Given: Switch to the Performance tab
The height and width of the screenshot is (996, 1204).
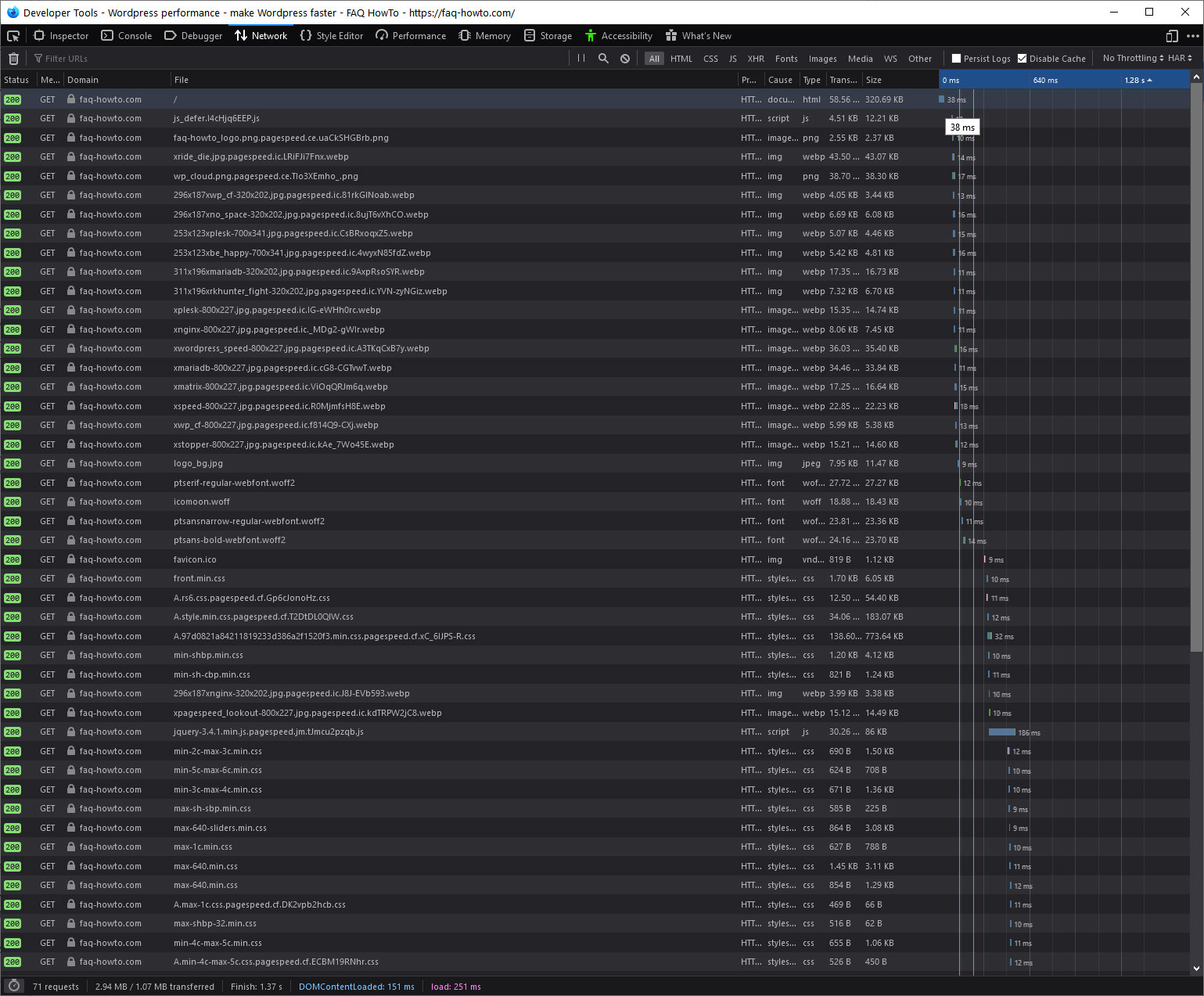Looking at the screenshot, I should (411, 36).
